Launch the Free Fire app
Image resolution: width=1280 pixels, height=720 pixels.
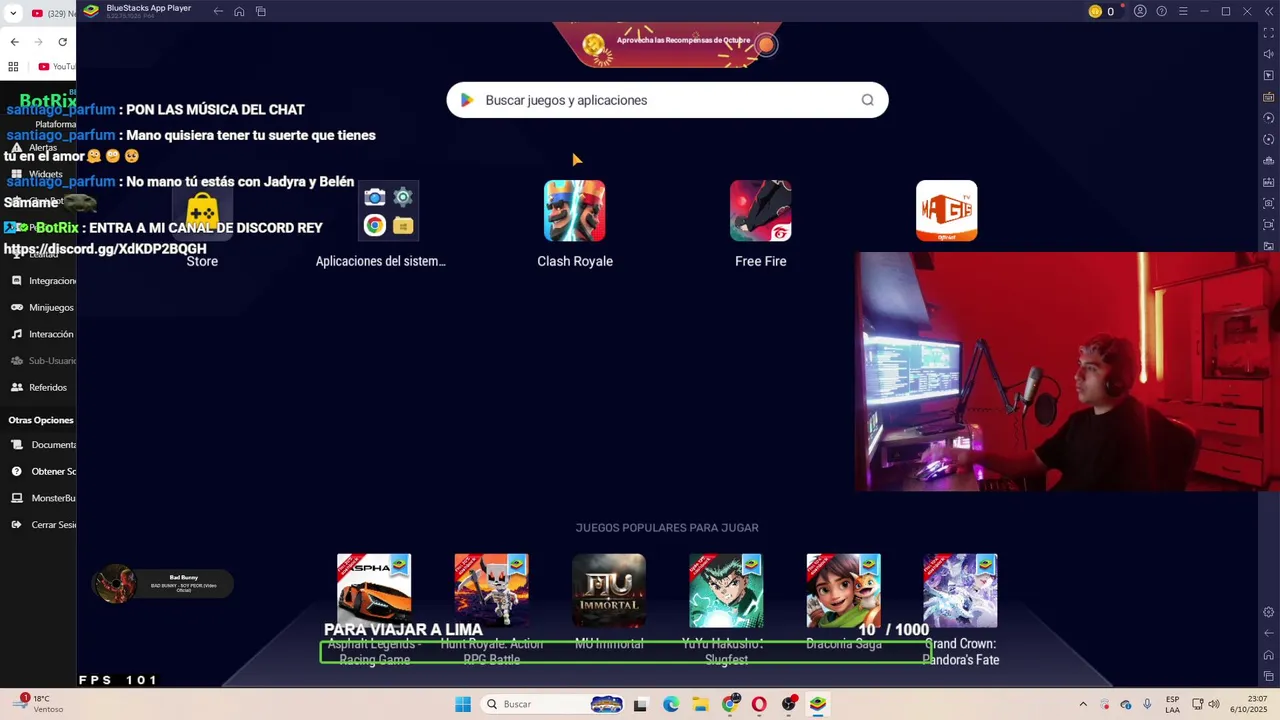[761, 211]
